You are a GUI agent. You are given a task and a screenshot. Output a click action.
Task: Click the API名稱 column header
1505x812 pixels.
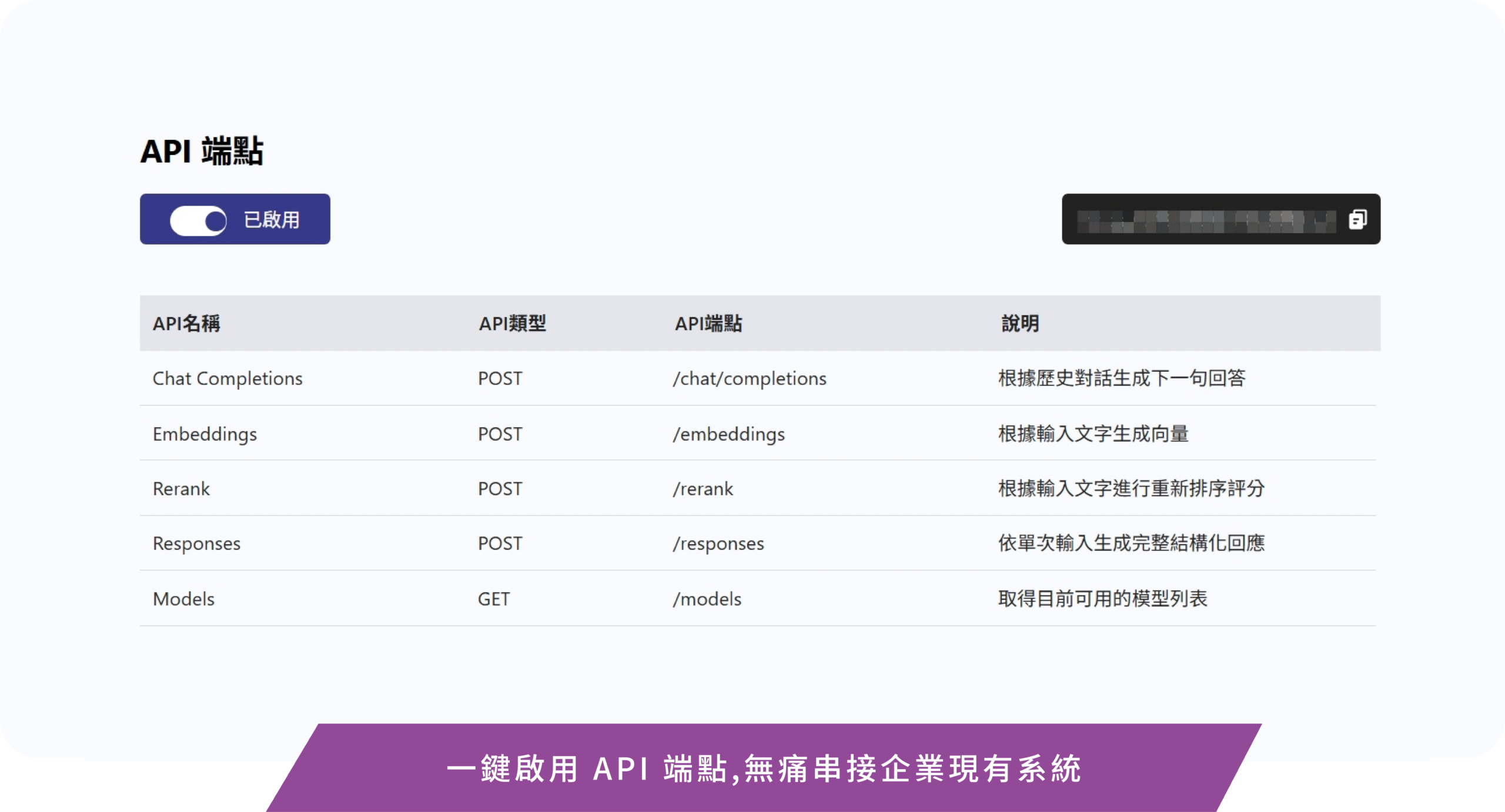tap(186, 324)
